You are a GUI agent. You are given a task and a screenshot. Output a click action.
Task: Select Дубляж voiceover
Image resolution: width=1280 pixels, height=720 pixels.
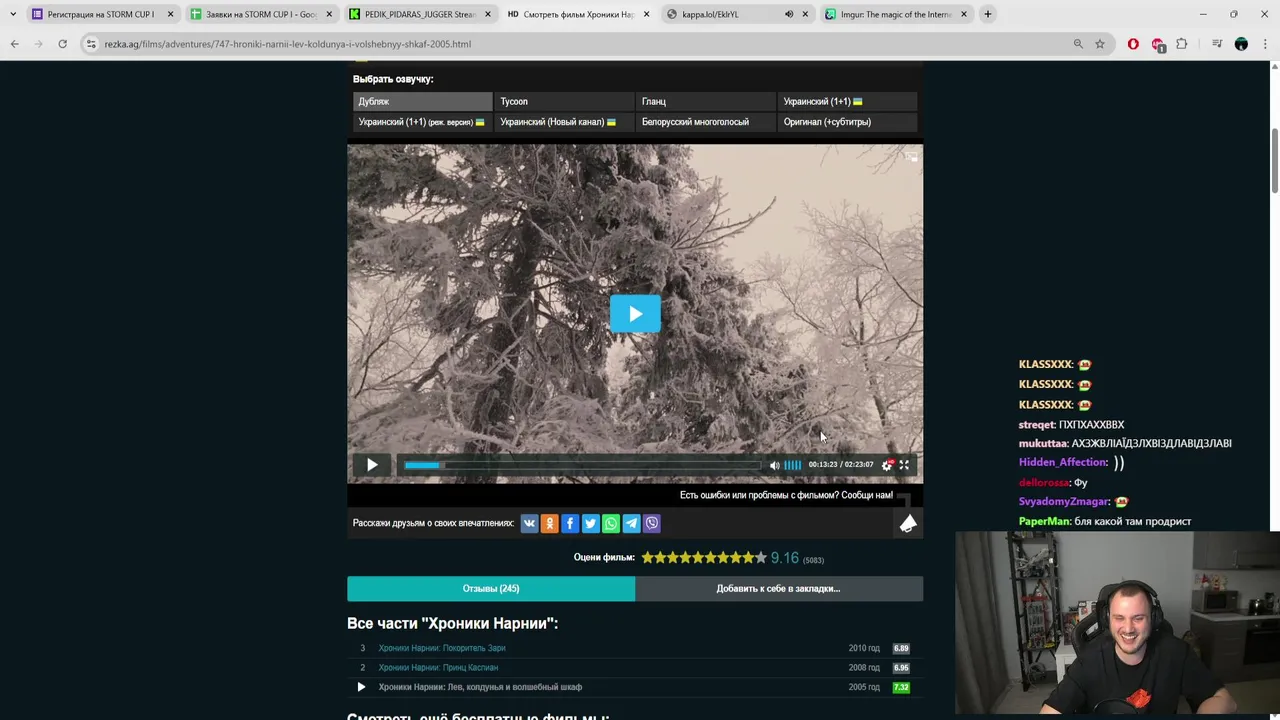coord(422,101)
